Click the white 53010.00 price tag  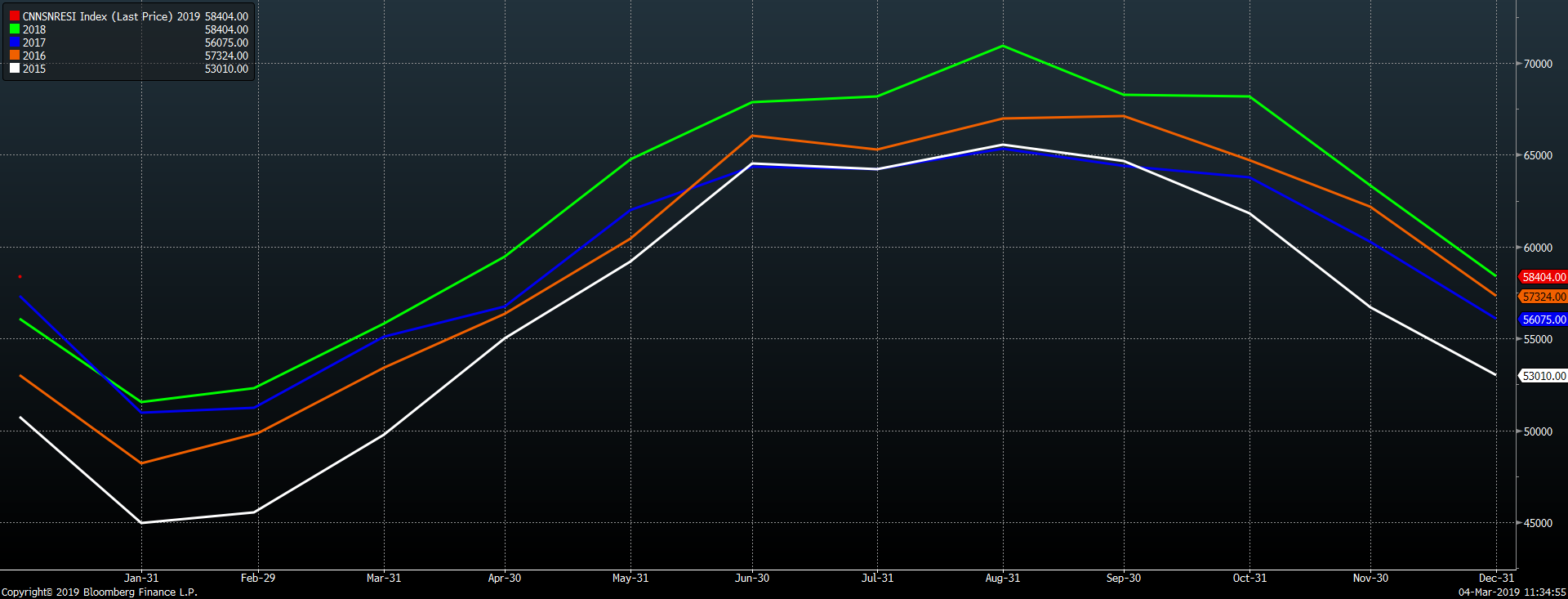click(x=1543, y=376)
